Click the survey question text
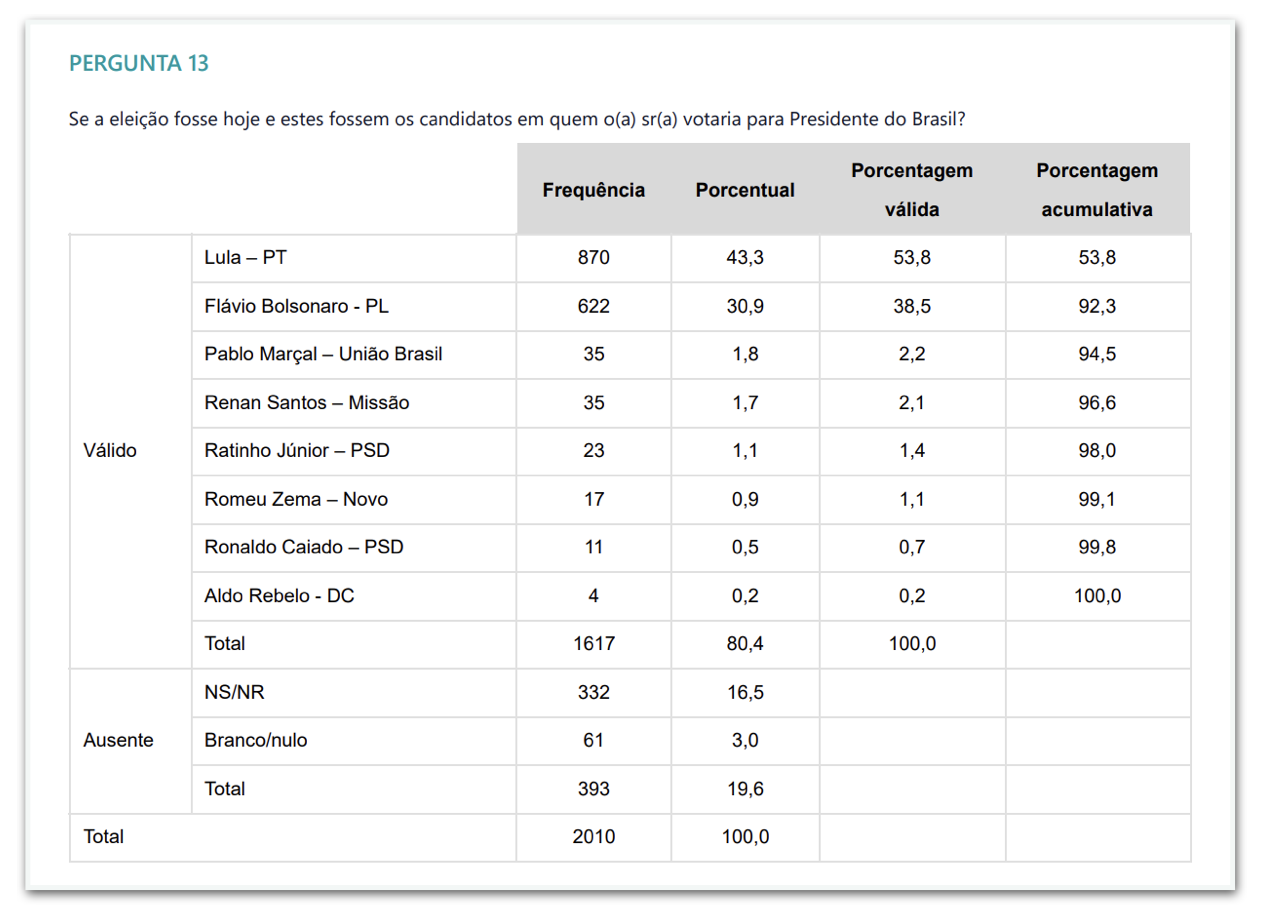The height and width of the screenshot is (916, 1262). pos(517,119)
